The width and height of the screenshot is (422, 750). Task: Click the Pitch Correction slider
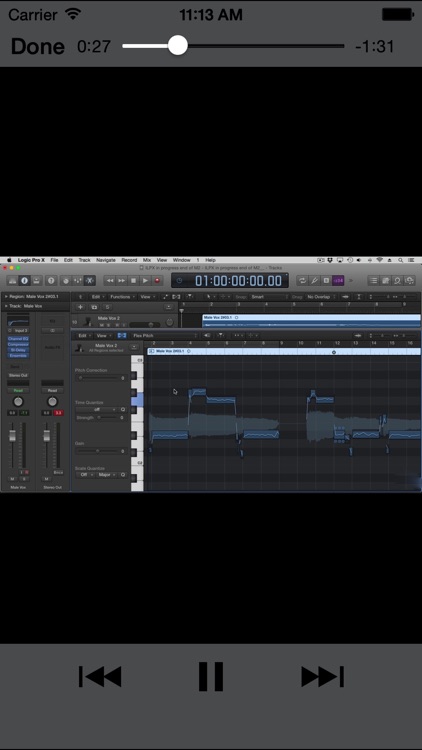tap(98, 378)
